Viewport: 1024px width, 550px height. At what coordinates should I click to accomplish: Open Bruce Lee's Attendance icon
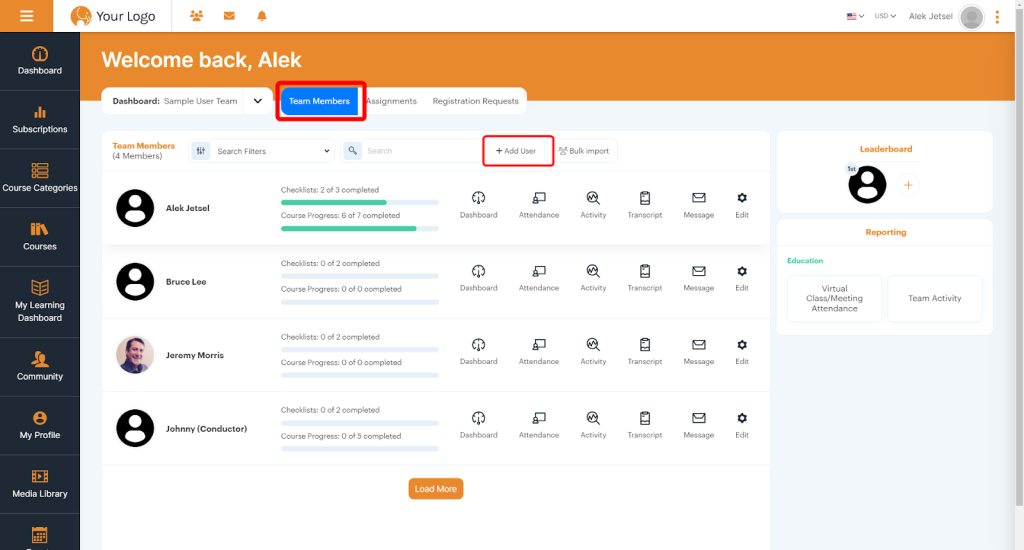(538, 272)
